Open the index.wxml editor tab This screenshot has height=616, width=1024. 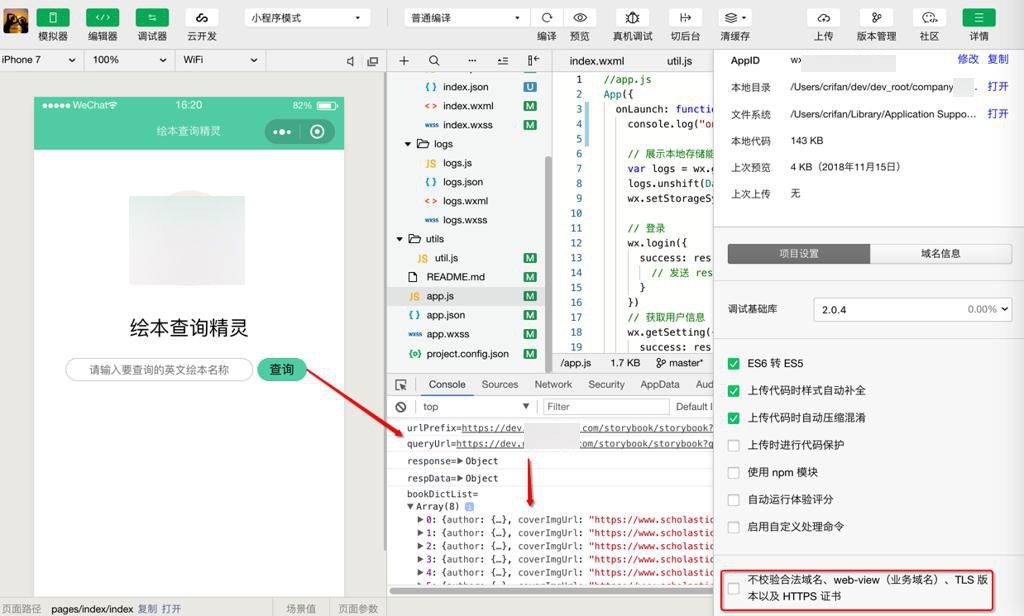pyautogui.click(x=597, y=61)
